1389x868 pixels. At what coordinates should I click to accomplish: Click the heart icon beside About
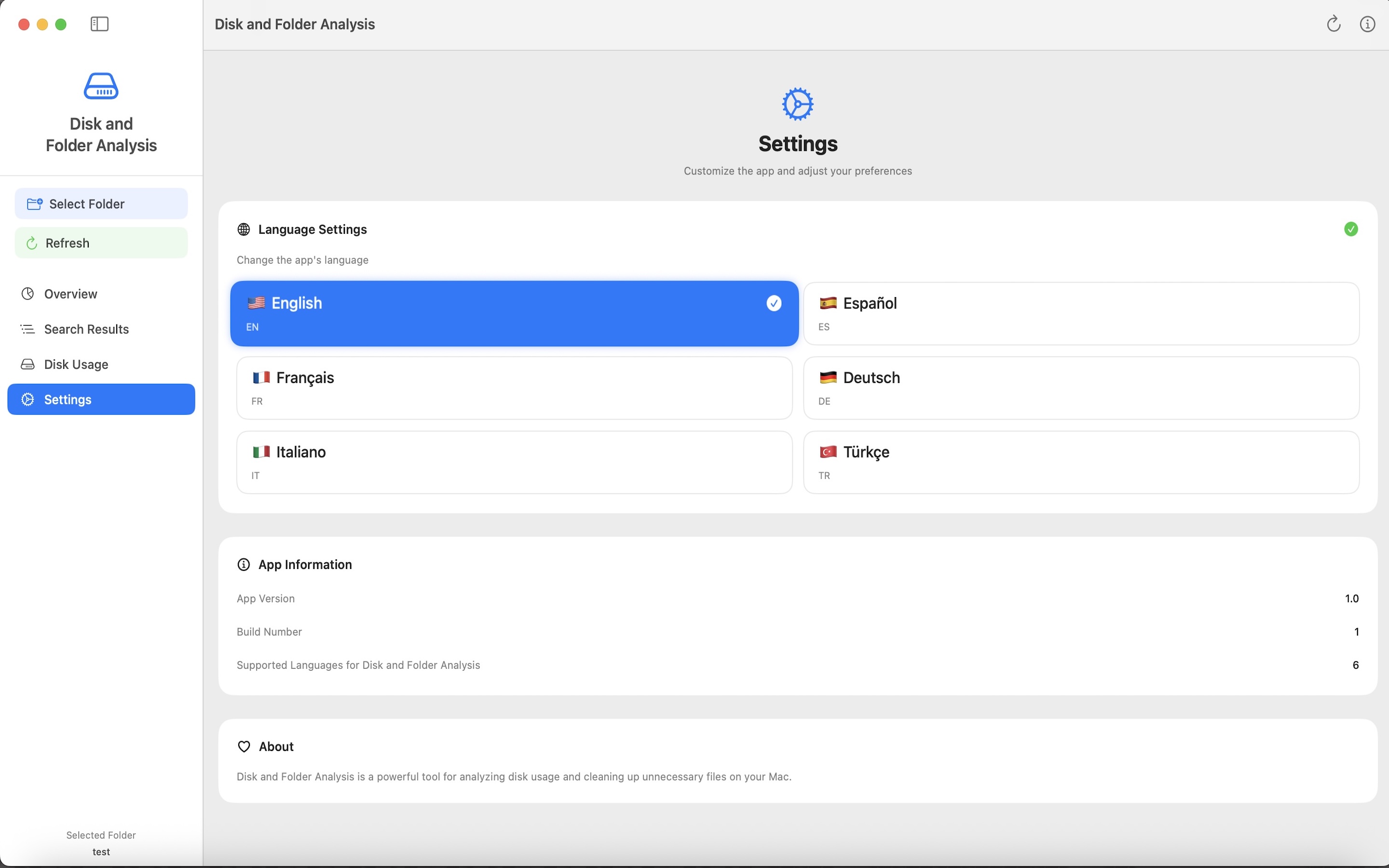(x=244, y=746)
